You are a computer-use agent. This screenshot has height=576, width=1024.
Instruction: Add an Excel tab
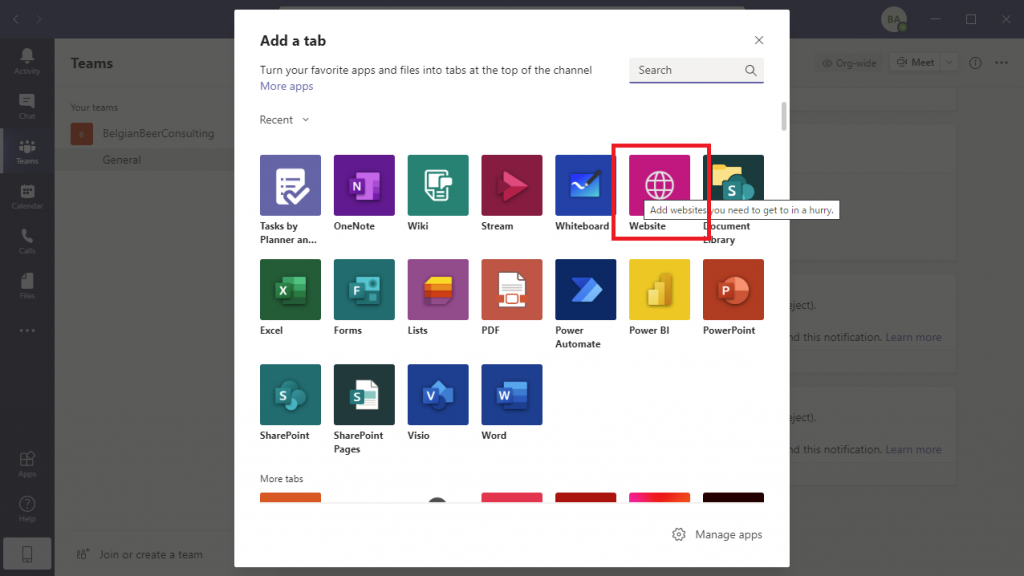(290, 289)
